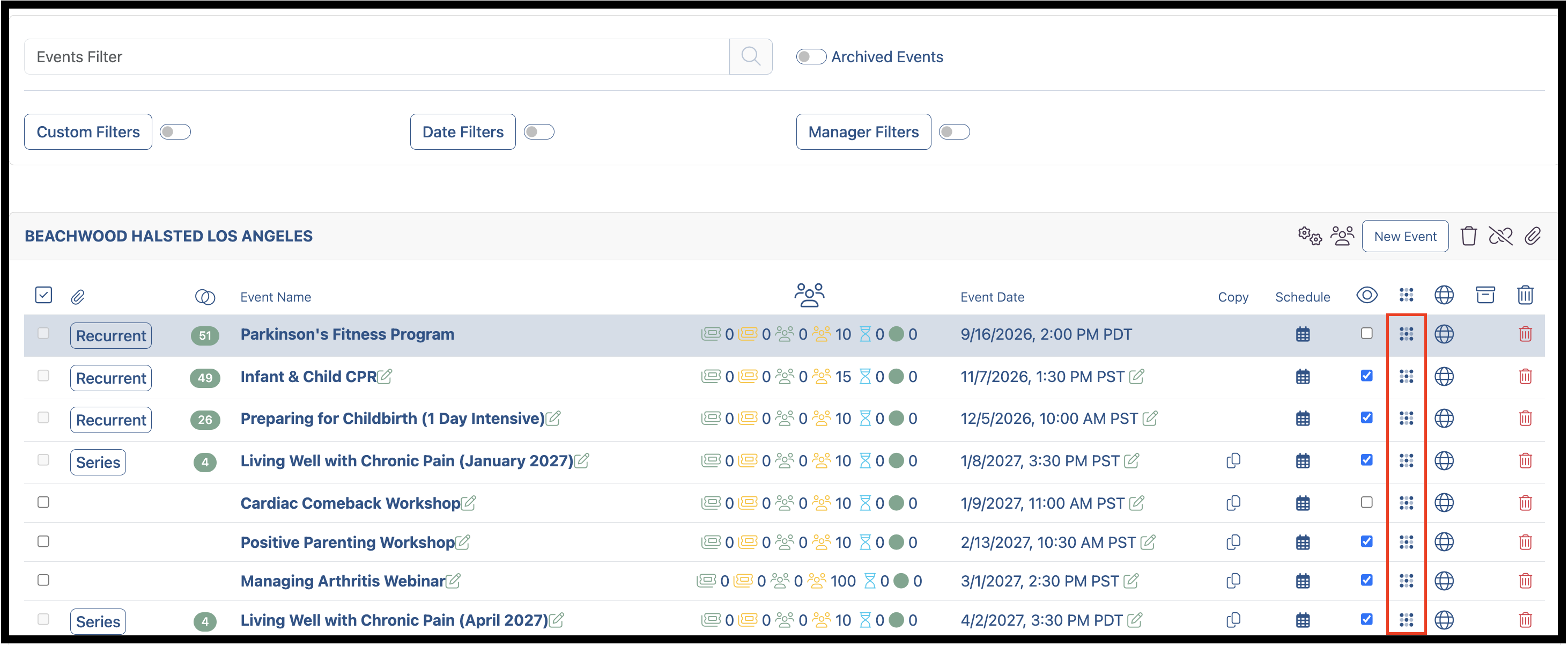Click the Date Filters button
The image size is (1568, 645).
click(463, 131)
